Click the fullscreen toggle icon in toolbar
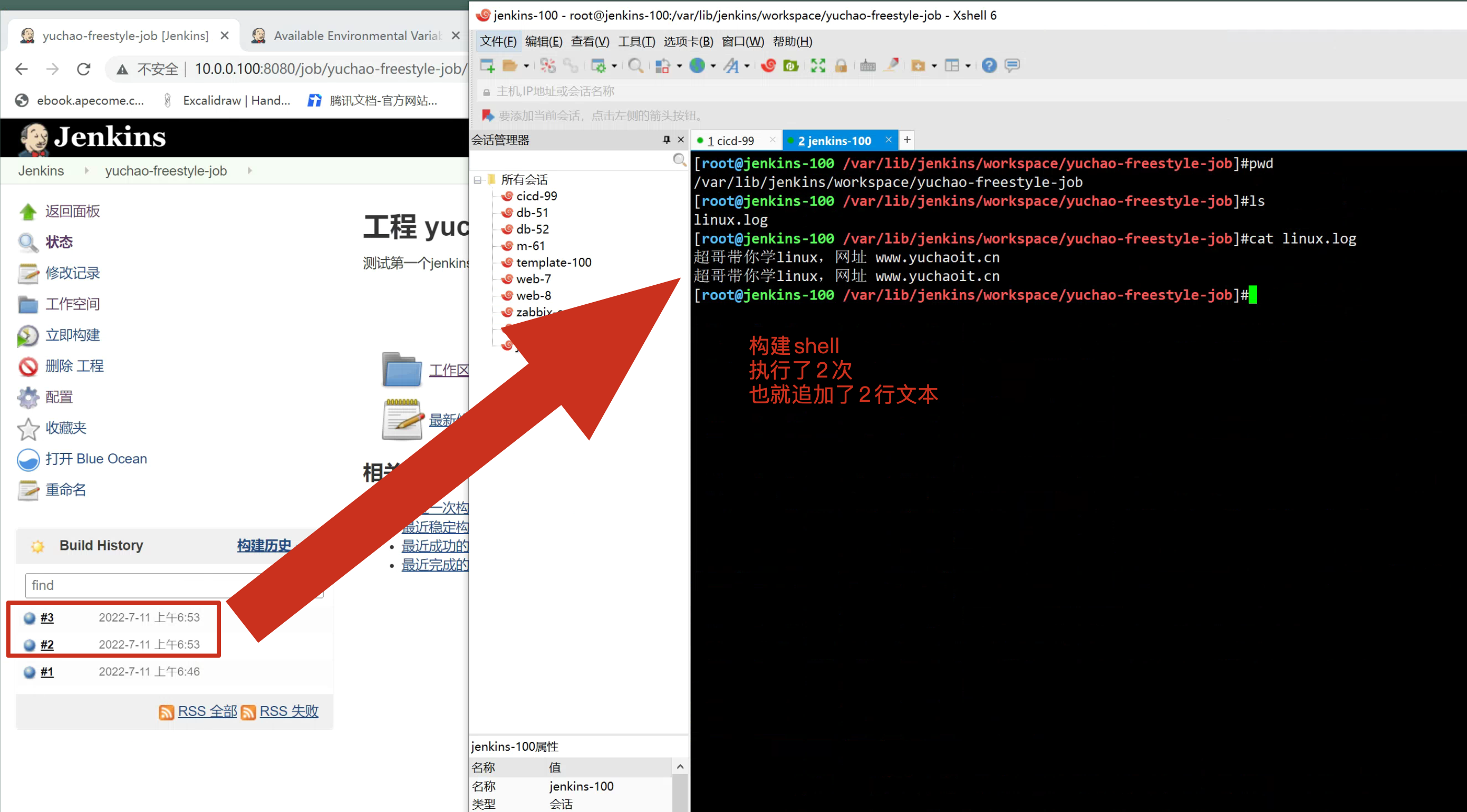Image resolution: width=1467 pixels, height=812 pixels. (x=818, y=65)
